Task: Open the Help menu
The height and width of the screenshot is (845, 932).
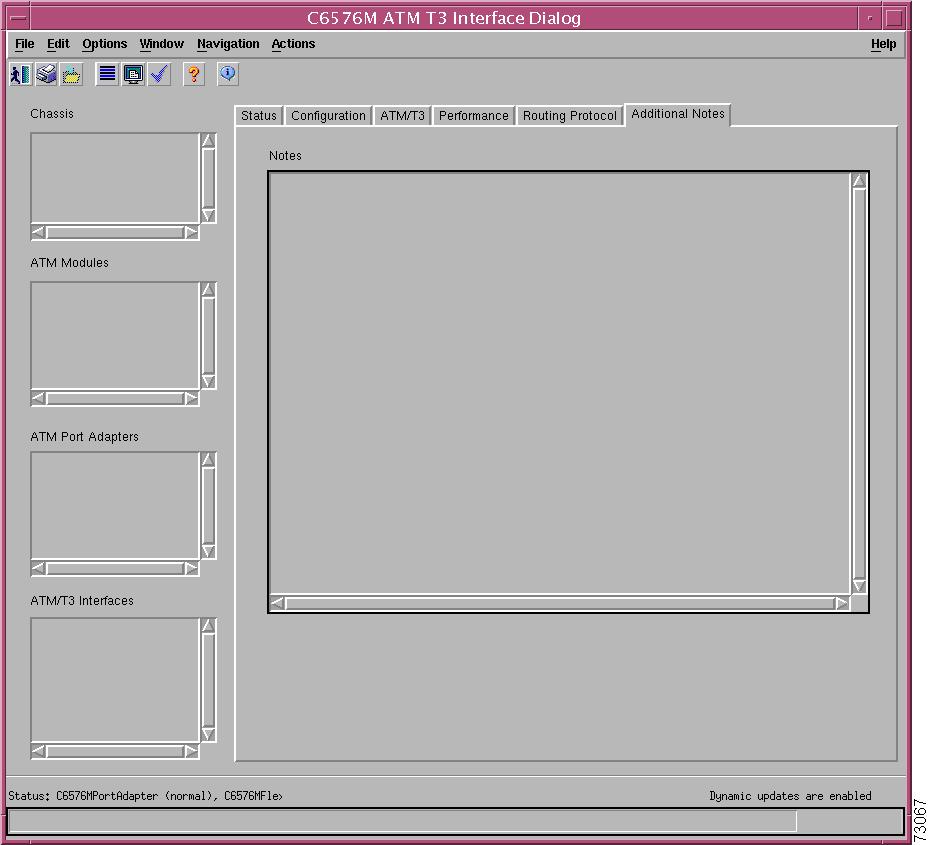Action: click(x=883, y=44)
